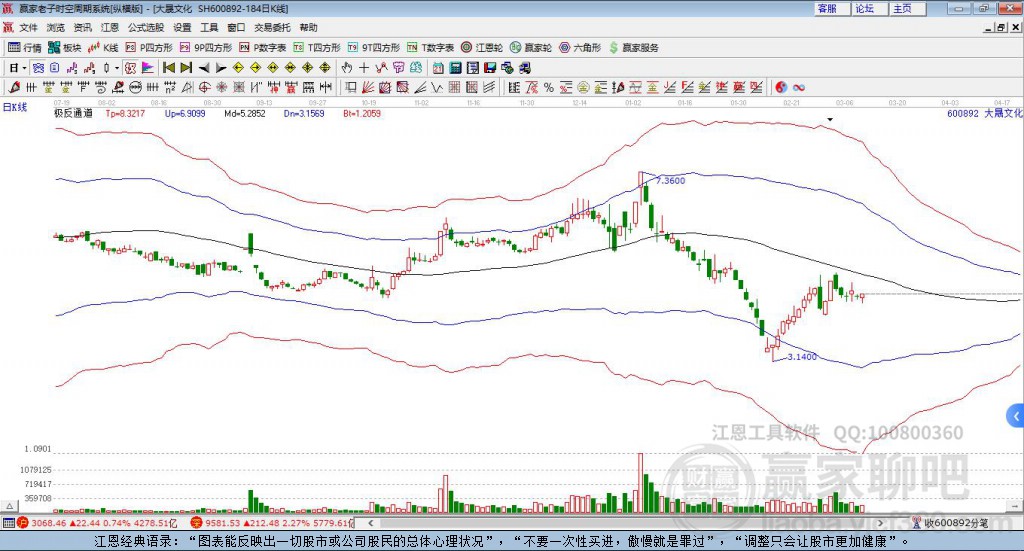Screen dimensions: 1024x551
Task: Click the horizontal scrollbar right arrow
Action: click(880, 523)
